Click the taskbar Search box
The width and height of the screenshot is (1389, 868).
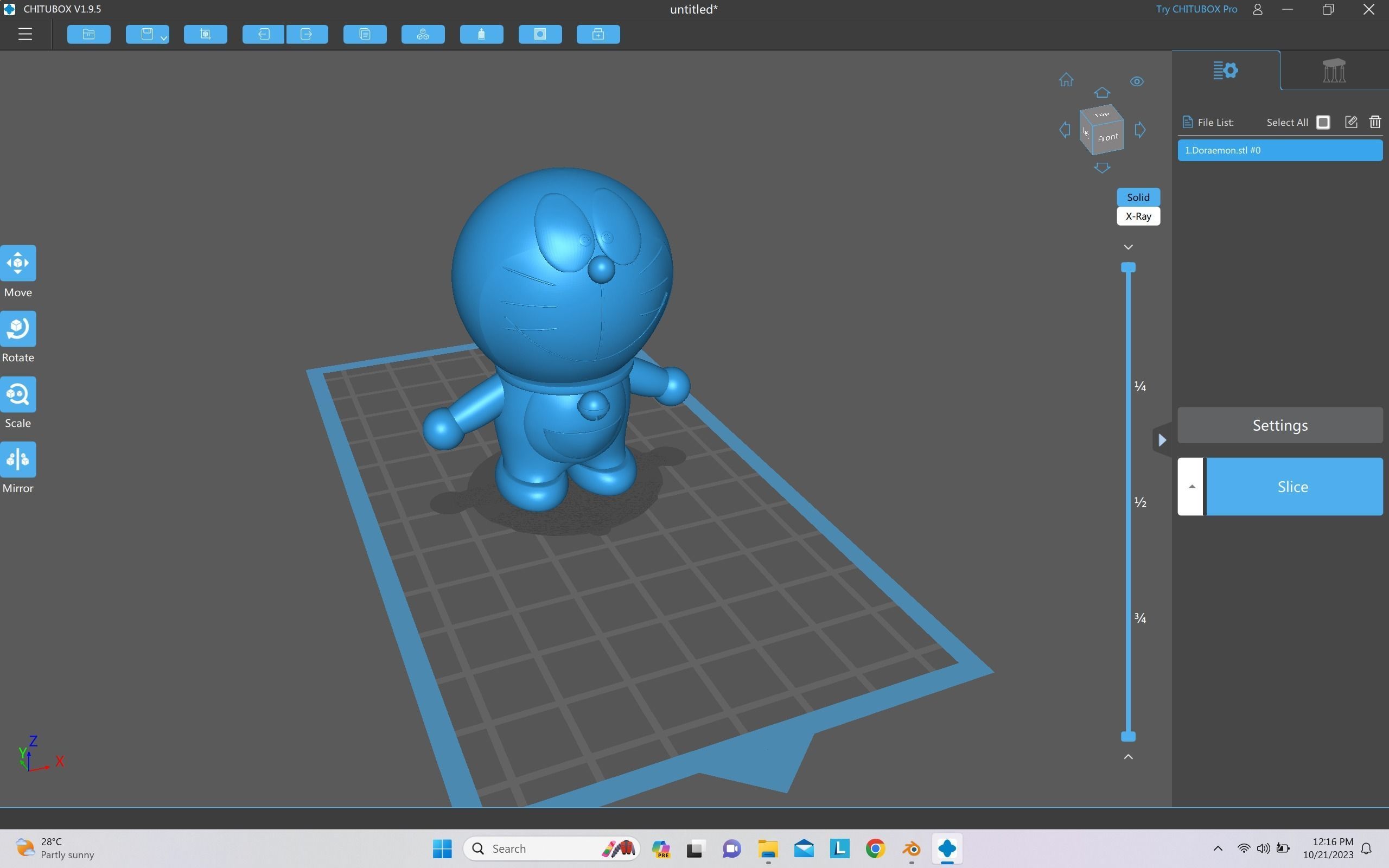tap(551, 848)
